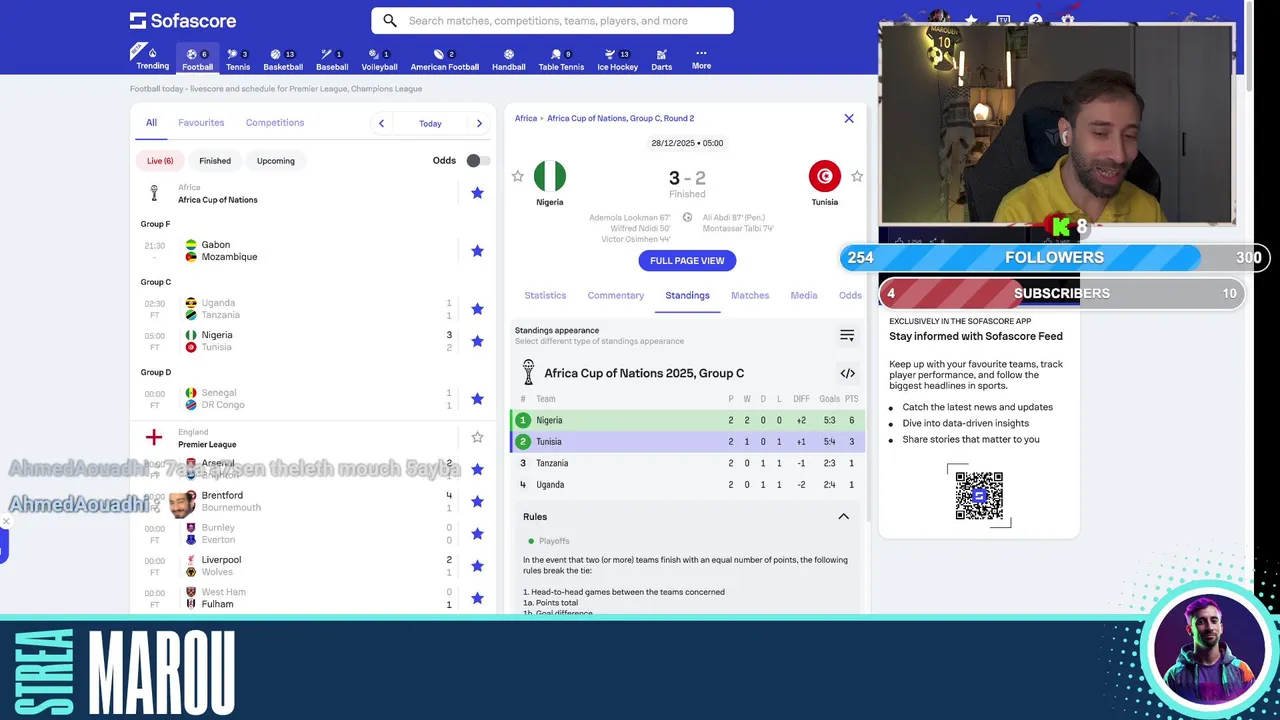Toggle favourite star for Senegal vs DR Congo
The height and width of the screenshot is (720, 1280).
point(477,399)
